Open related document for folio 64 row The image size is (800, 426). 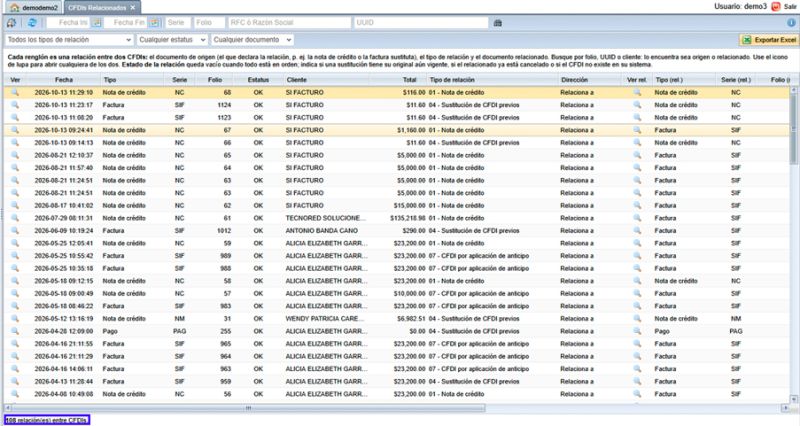(x=637, y=168)
